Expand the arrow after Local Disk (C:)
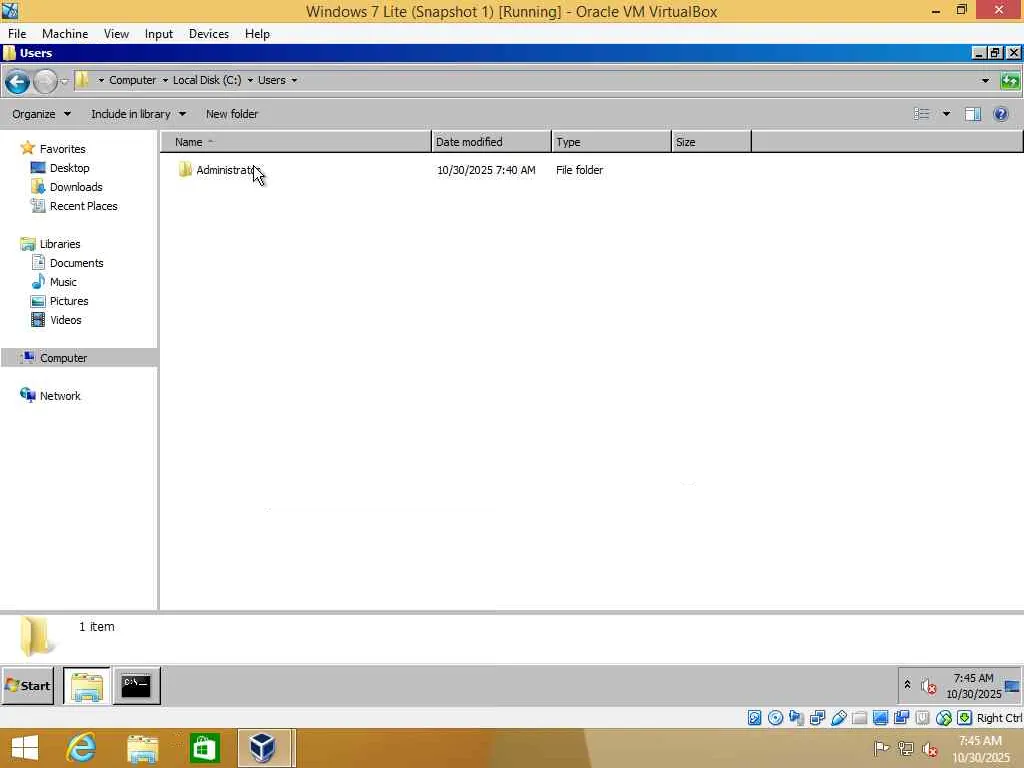Image resolution: width=1024 pixels, height=768 pixels. click(x=250, y=80)
